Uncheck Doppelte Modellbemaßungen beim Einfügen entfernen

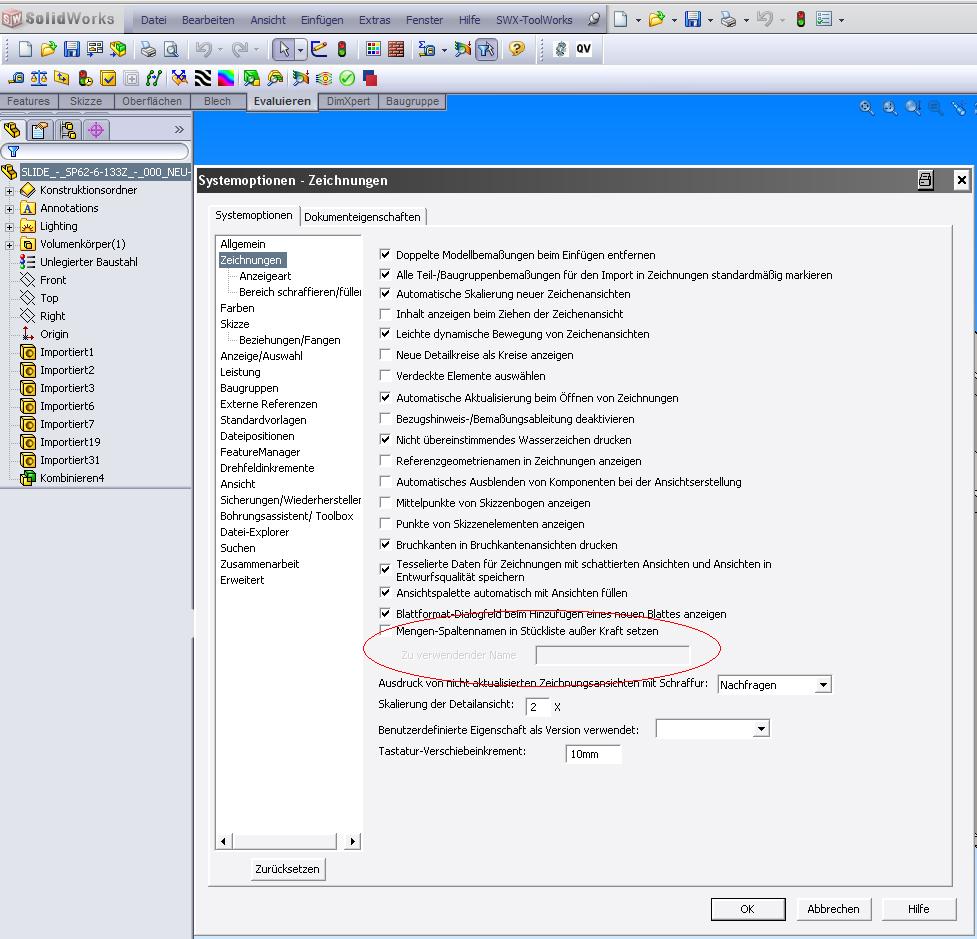click(385, 254)
